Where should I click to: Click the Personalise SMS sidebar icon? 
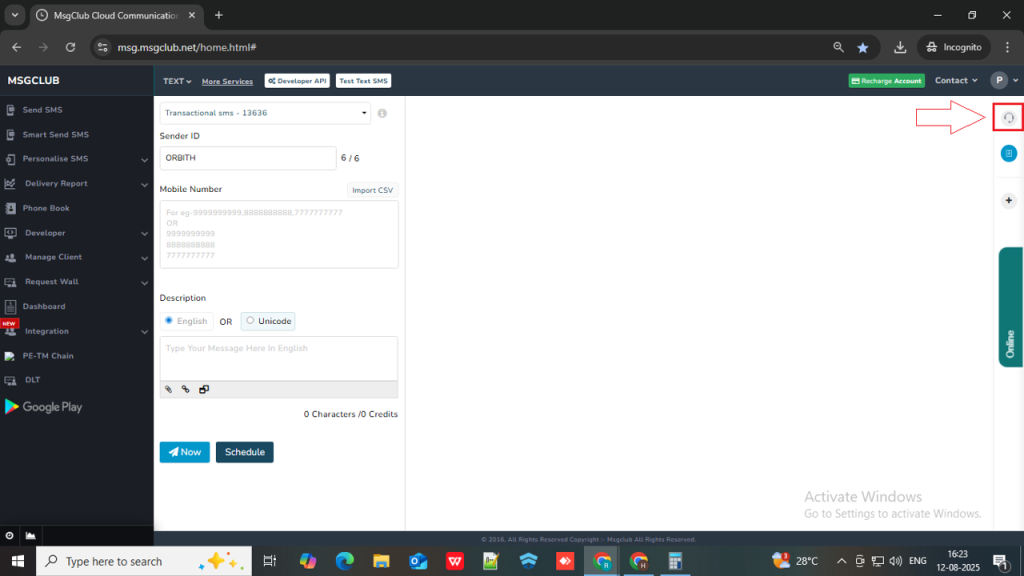(10, 159)
